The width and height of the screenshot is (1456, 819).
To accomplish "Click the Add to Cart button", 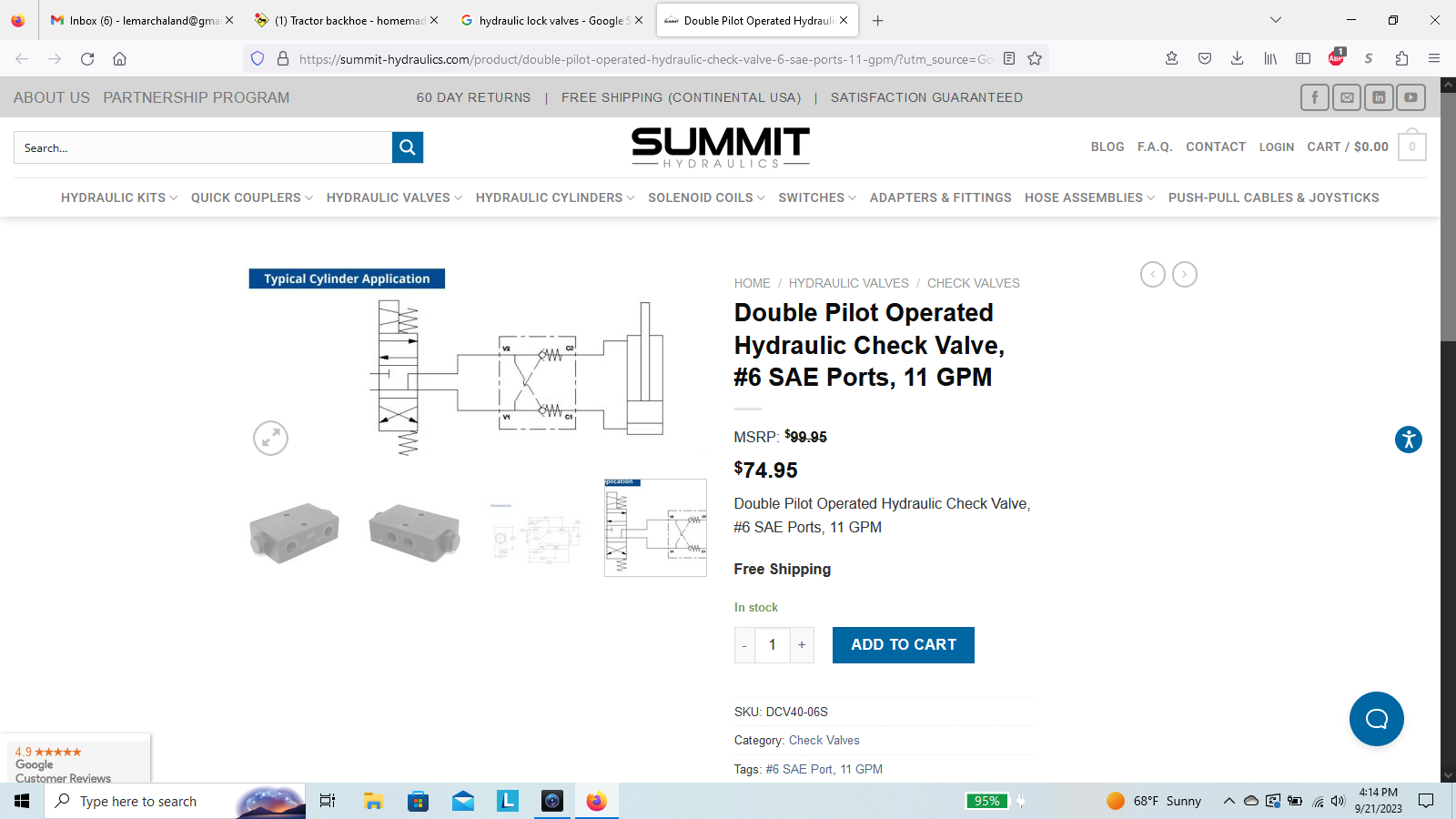I will click(x=903, y=645).
